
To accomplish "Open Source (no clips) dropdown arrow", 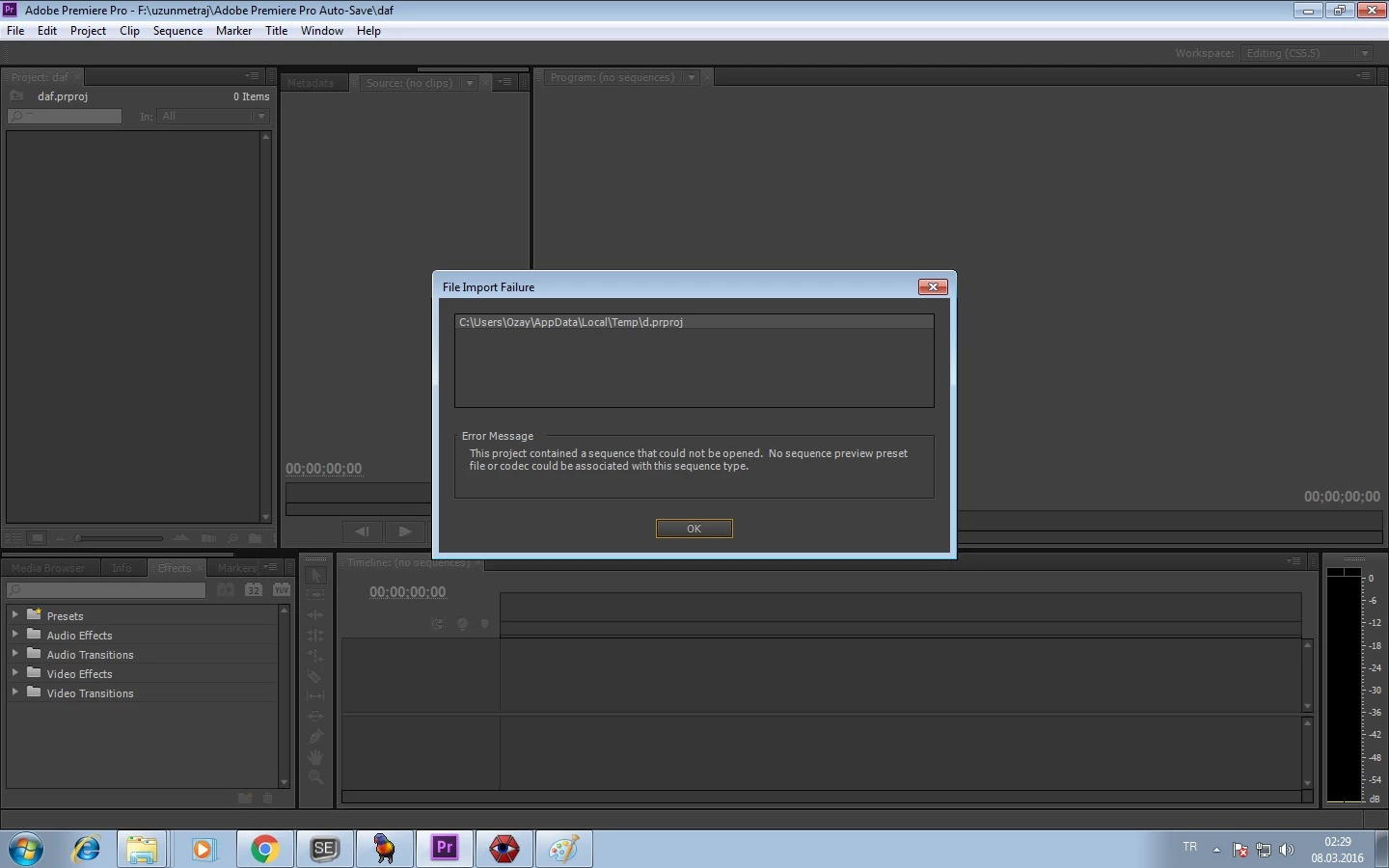I will pyautogui.click(x=470, y=83).
